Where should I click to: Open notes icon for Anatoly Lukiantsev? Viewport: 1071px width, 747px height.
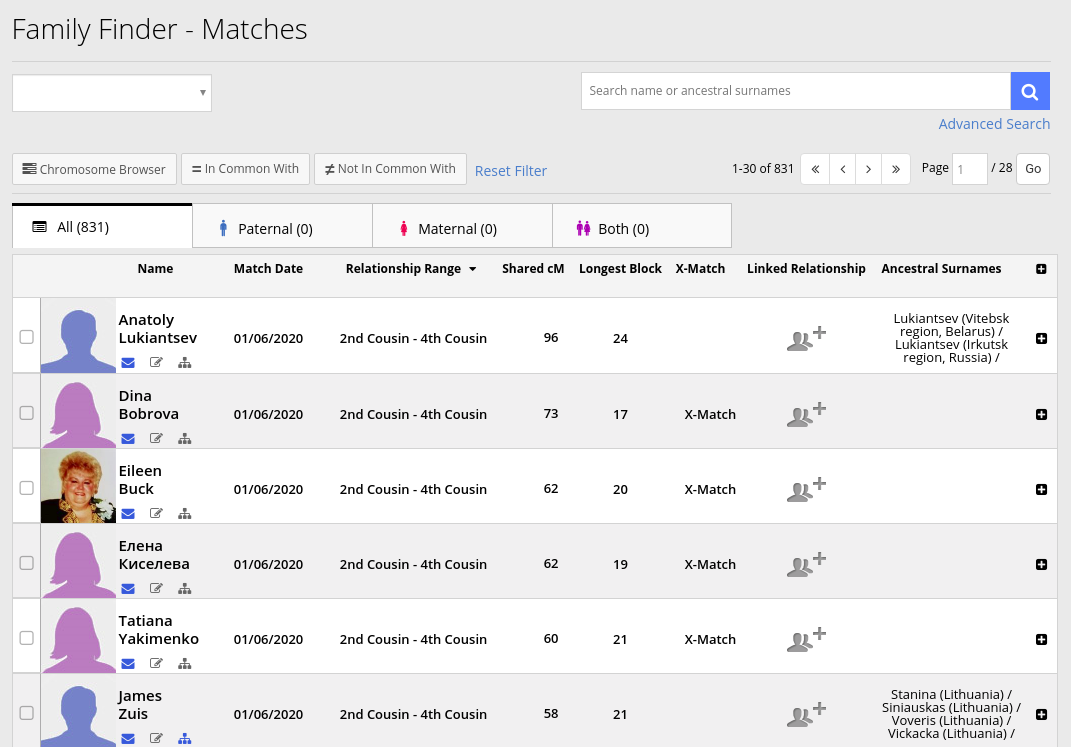pos(156,363)
